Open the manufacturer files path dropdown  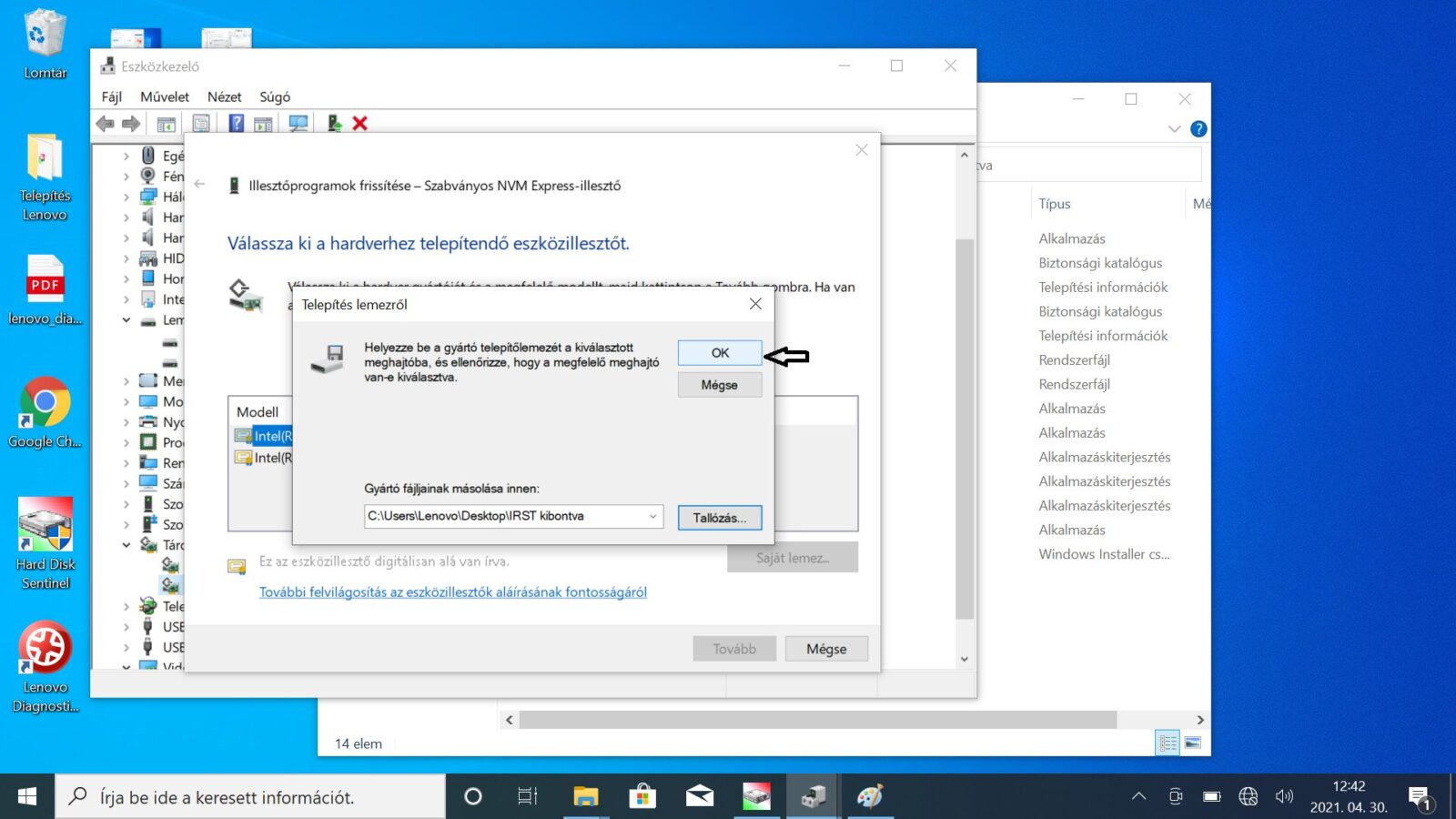652,517
